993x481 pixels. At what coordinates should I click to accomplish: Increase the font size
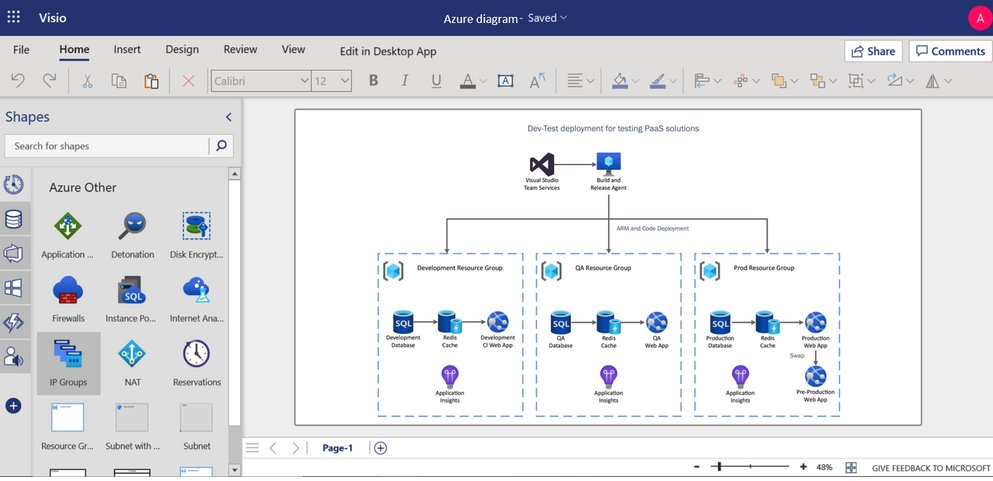537,80
